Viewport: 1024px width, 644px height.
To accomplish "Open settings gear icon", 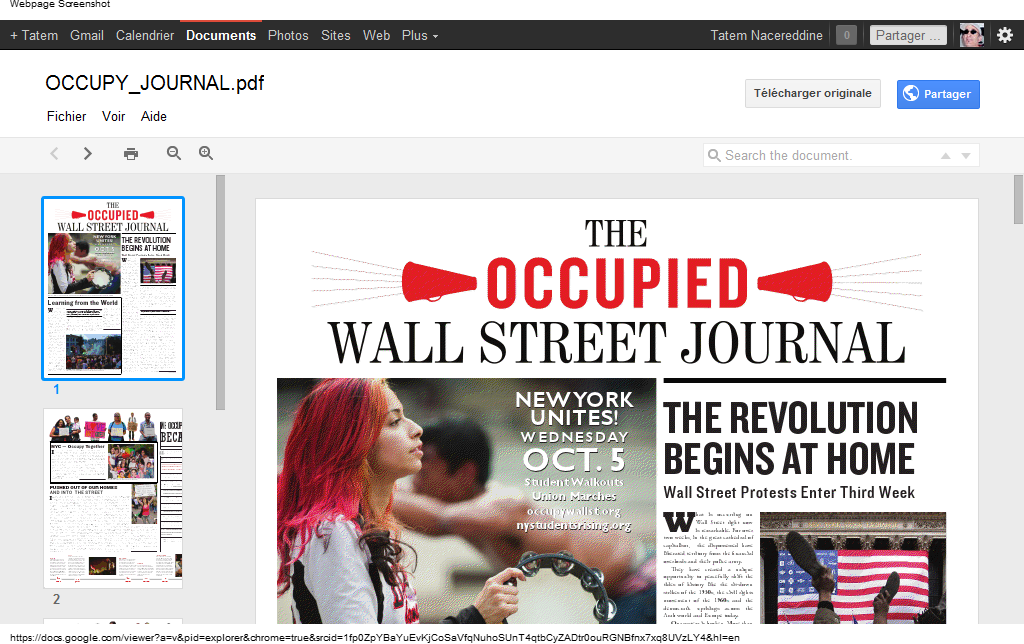I will tap(1005, 35).
